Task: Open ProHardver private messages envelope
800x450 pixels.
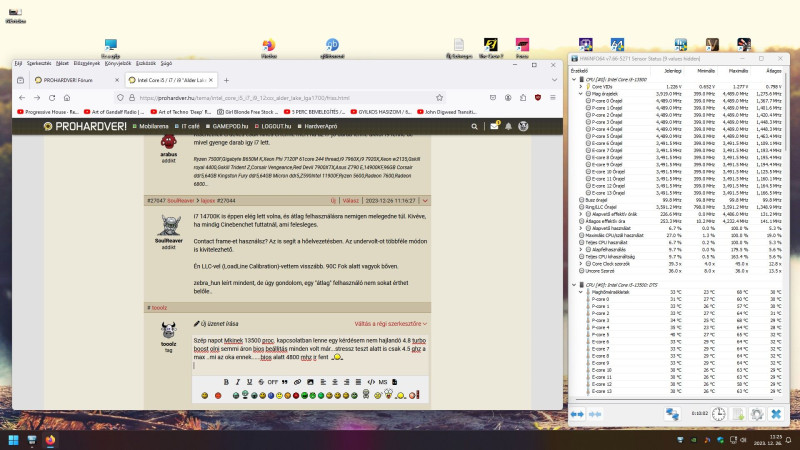Action: (494, 126)
